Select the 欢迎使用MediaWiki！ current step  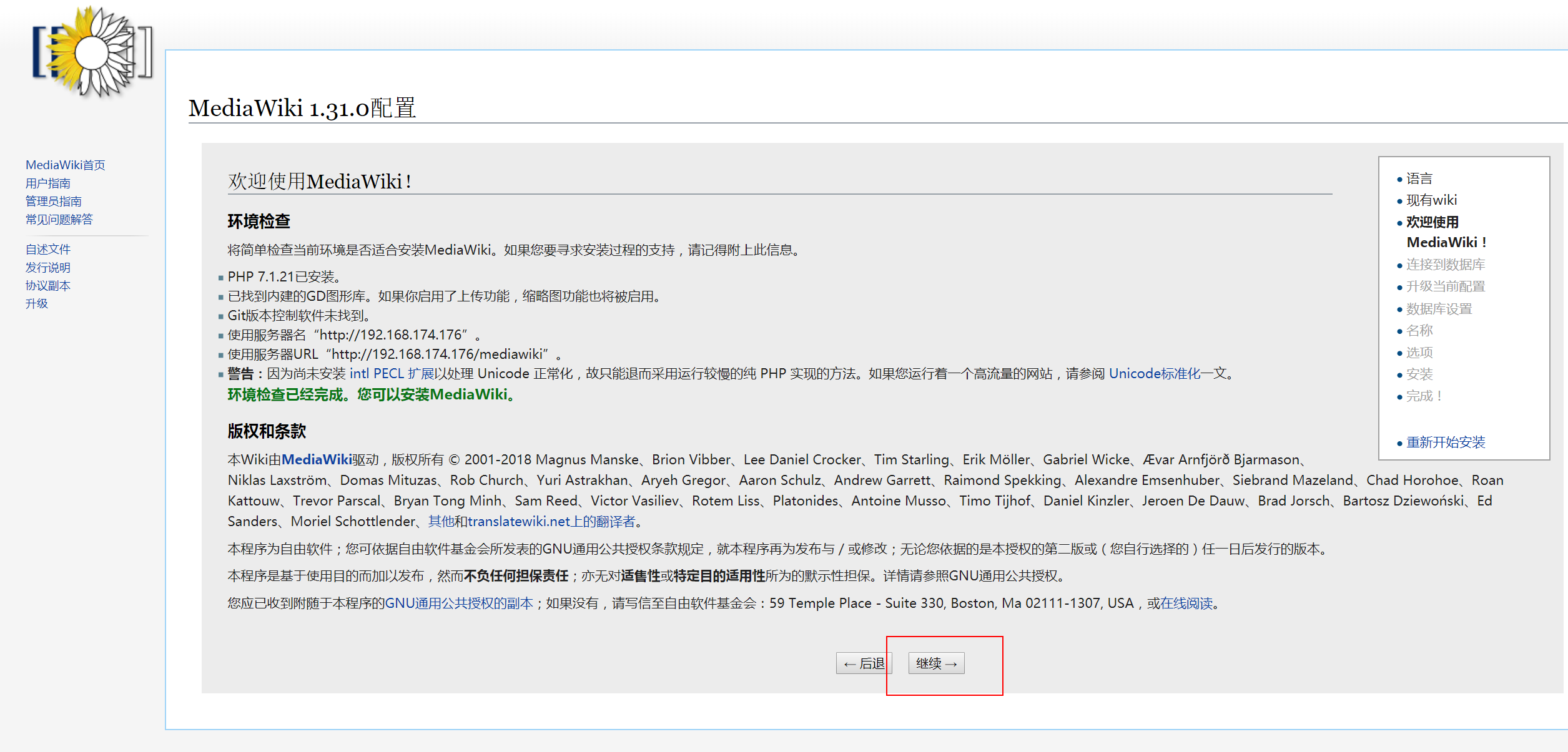(1446, 232)
